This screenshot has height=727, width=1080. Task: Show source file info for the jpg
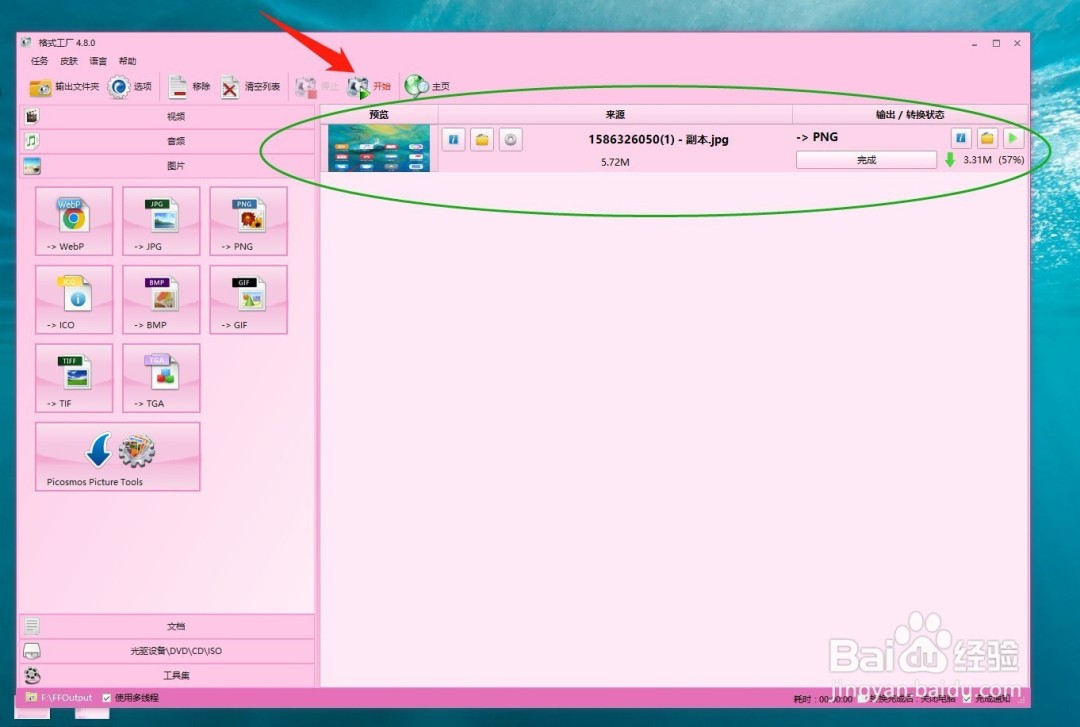(x=453, y=140)
